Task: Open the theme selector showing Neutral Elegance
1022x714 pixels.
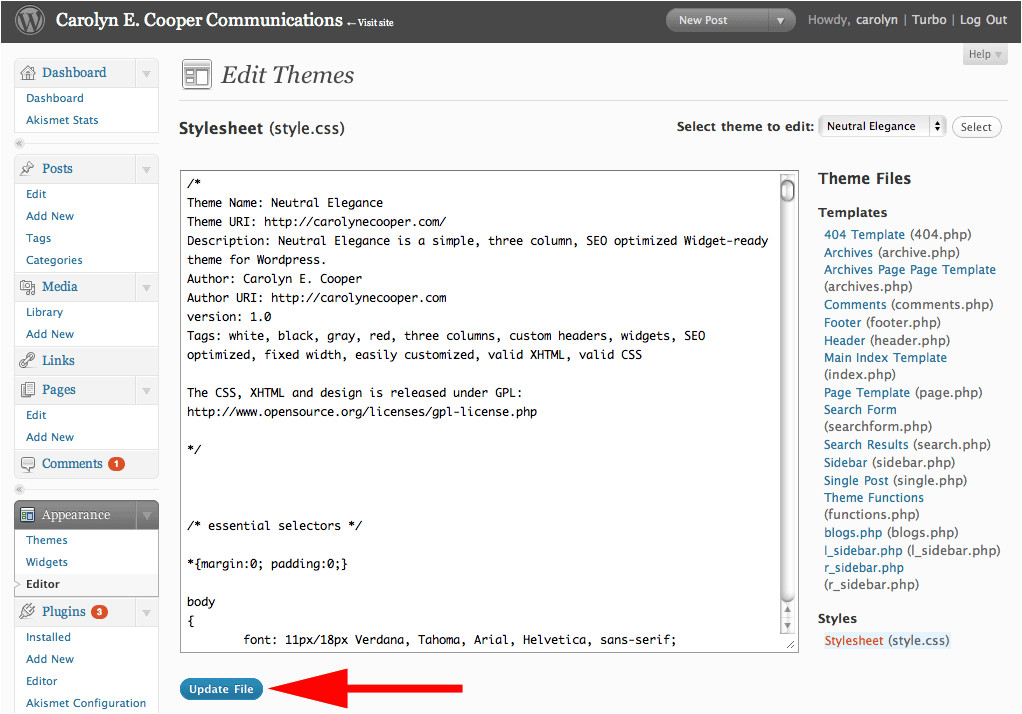Action: 883,126
